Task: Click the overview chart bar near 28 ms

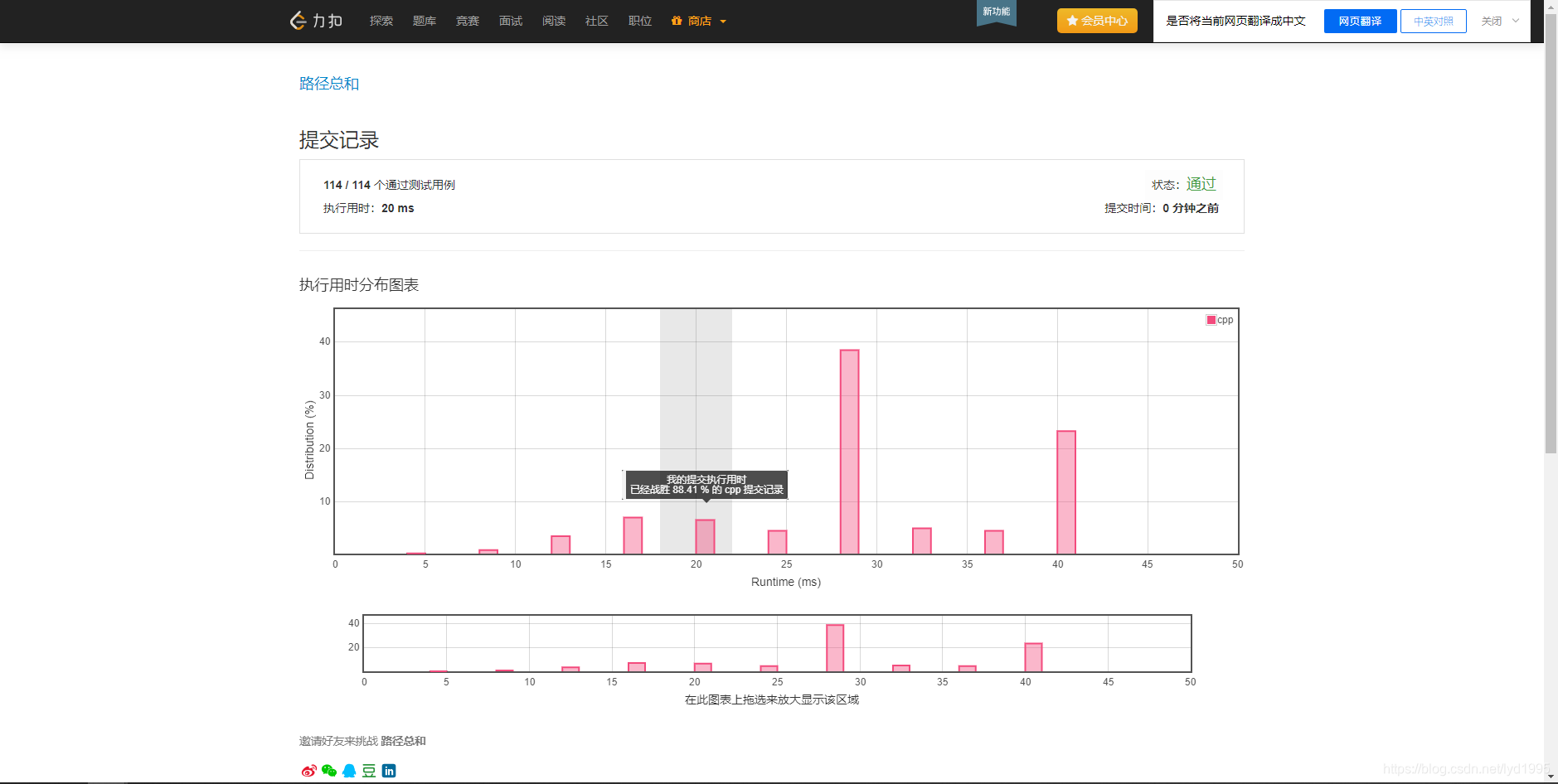Action: pos(835,648)
